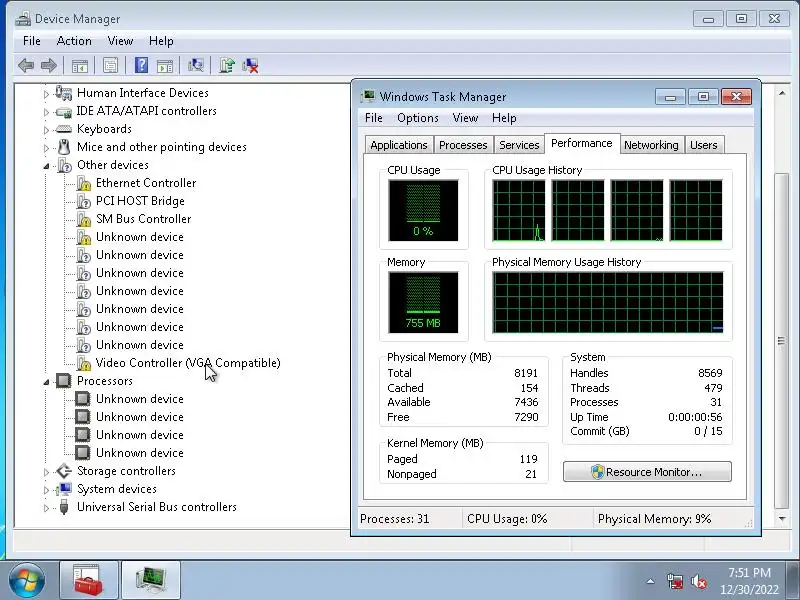The height and width of the screenshot is (600, 800).
Task: Open Device Manager File menu
Action: 32,41
